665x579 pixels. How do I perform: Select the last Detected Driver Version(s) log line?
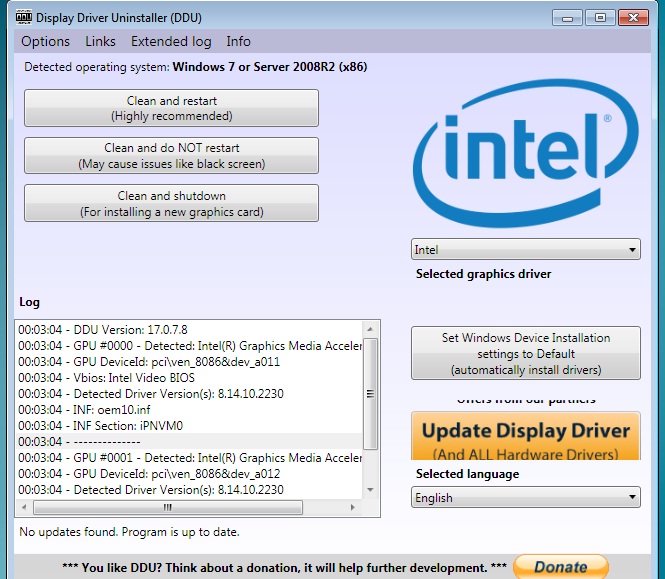[x=190, y=489]
